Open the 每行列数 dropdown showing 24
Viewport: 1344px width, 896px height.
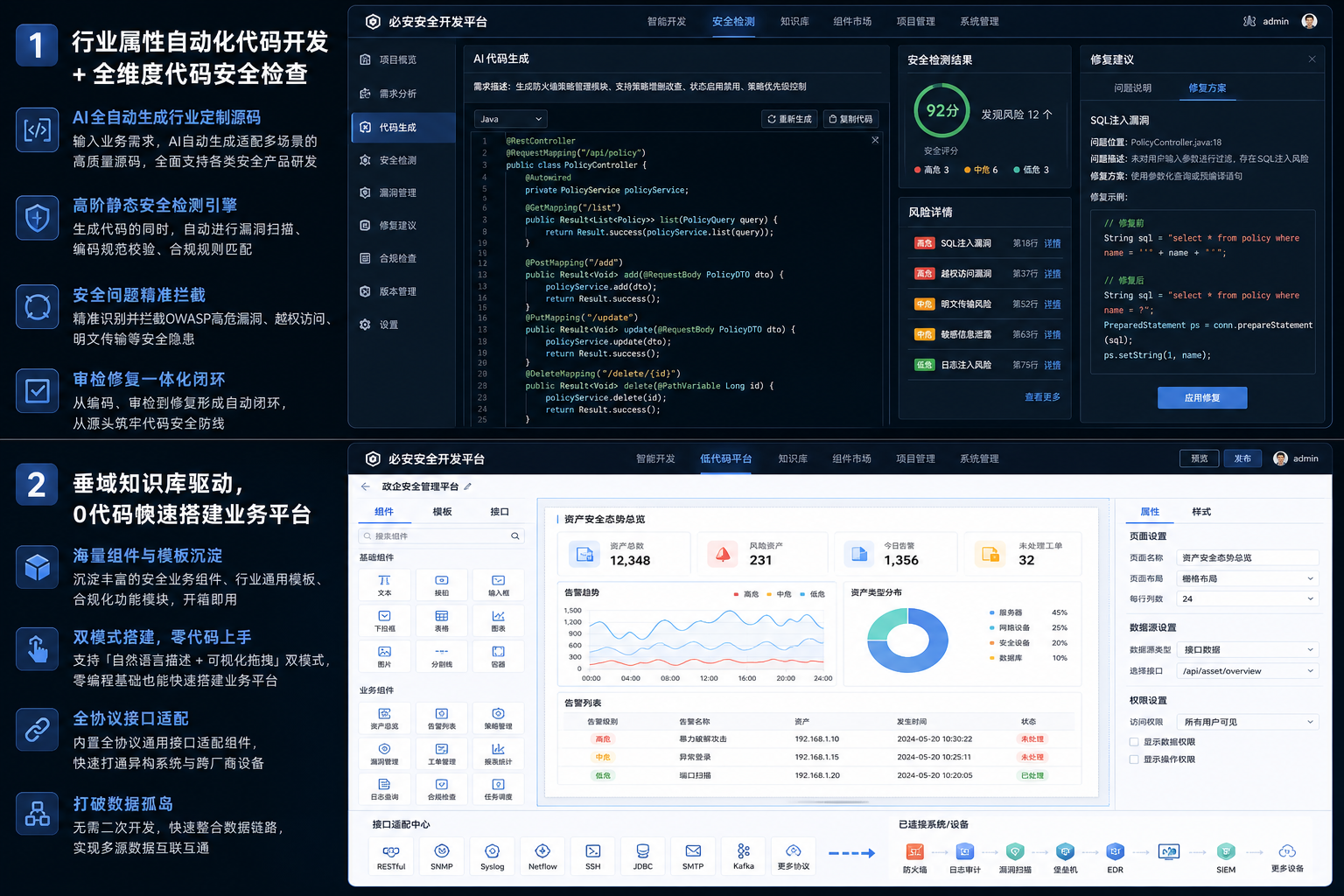click(x=1248, y=598)
